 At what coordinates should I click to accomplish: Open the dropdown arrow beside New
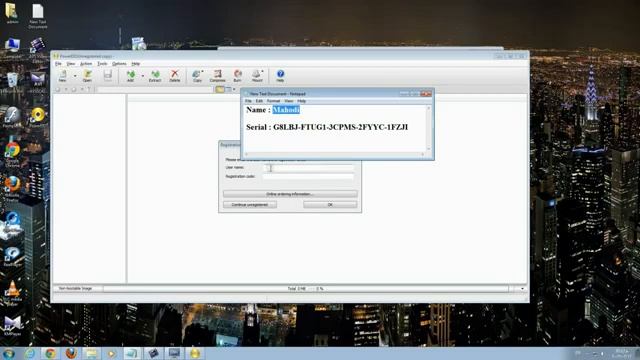tap(75, 76)
